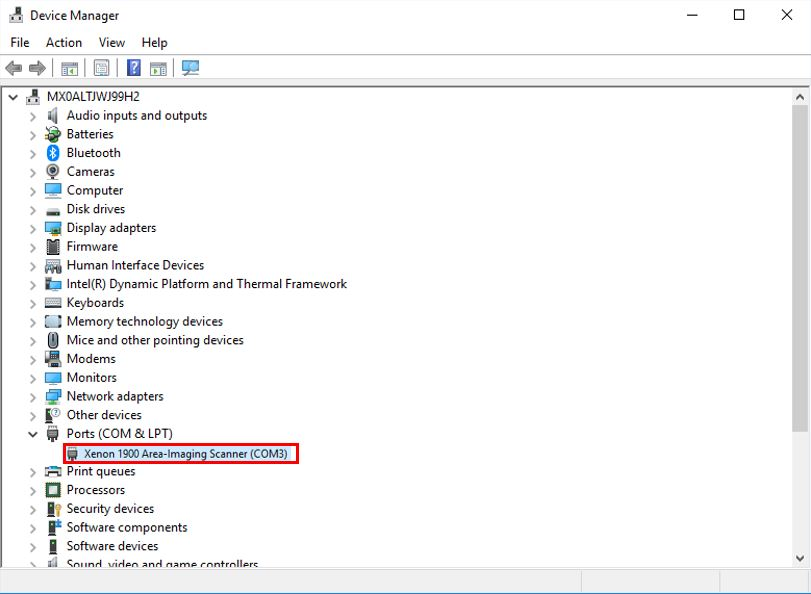Click the Security devices key icon
This screenshot has width=811, height=594.
point(54,509)
